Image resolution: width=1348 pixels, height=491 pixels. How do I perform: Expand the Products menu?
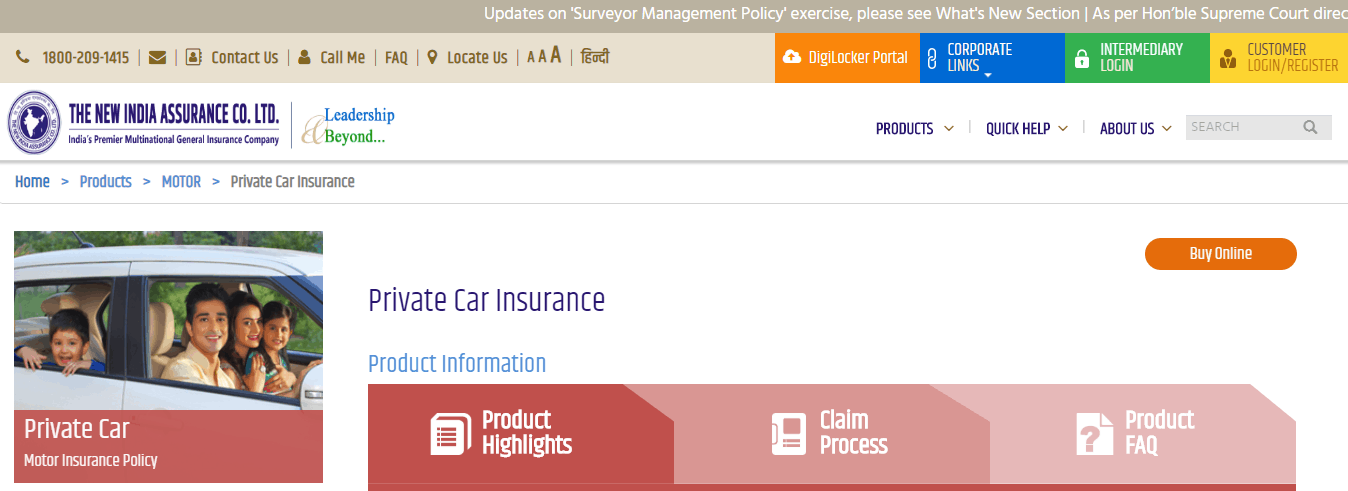[914, 128]
